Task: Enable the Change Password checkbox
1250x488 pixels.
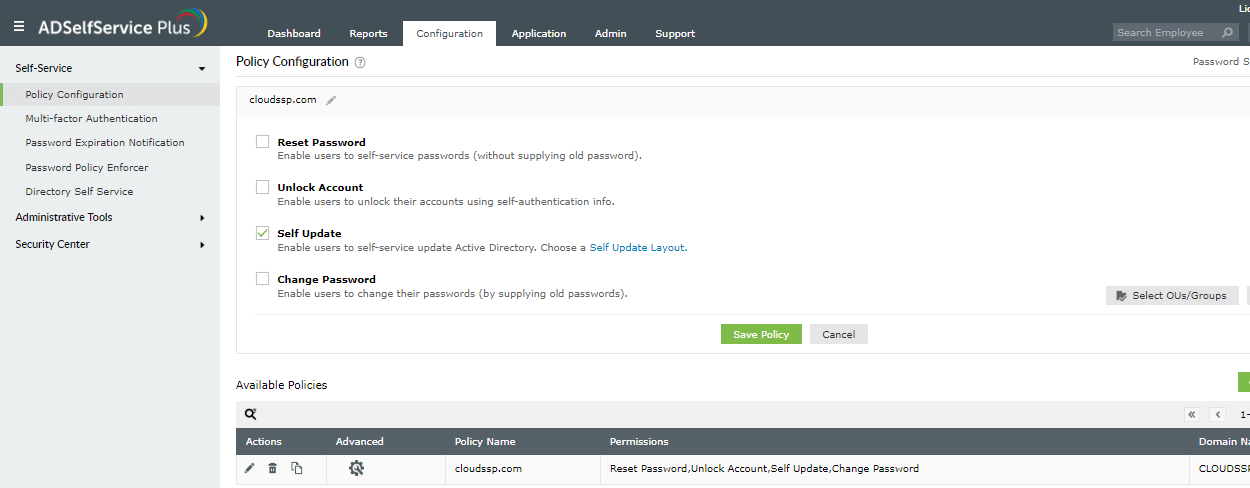Action: (x=262, y=278)
